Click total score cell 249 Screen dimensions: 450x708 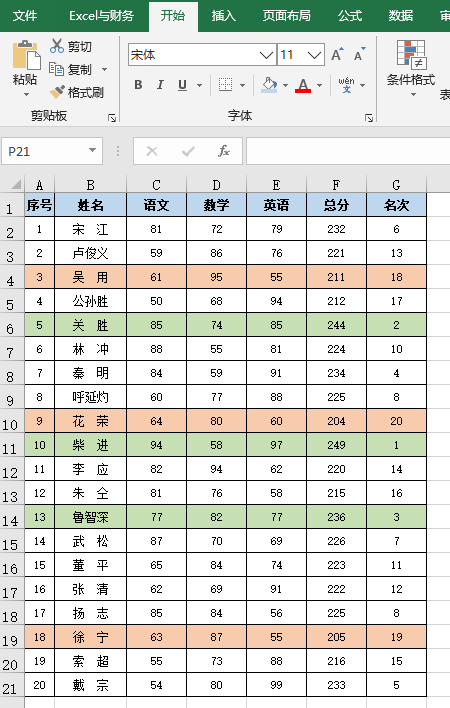click(x=336, y=445)
